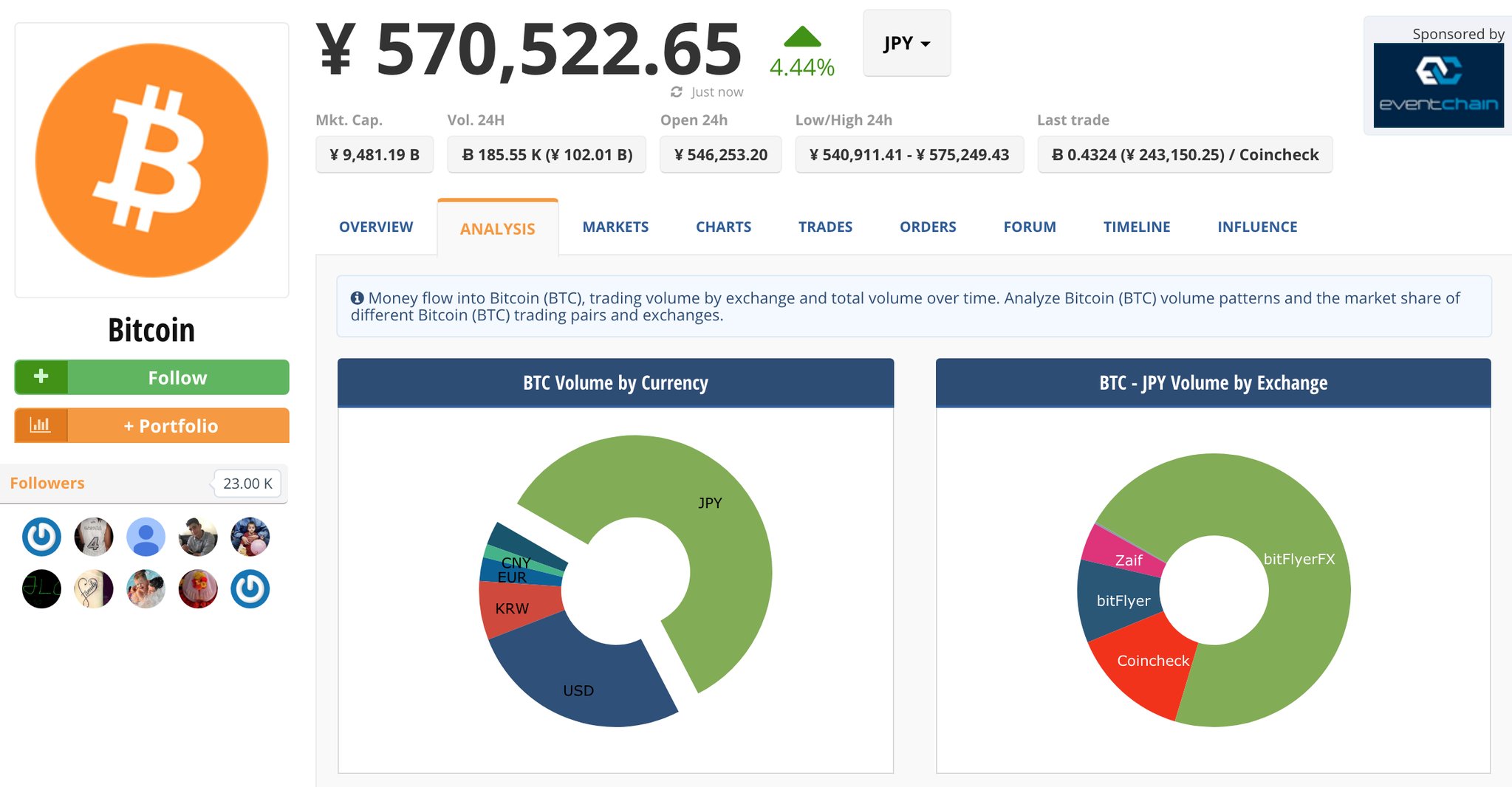
Task: Click the Low/High 24h range value
Action: 909,154
